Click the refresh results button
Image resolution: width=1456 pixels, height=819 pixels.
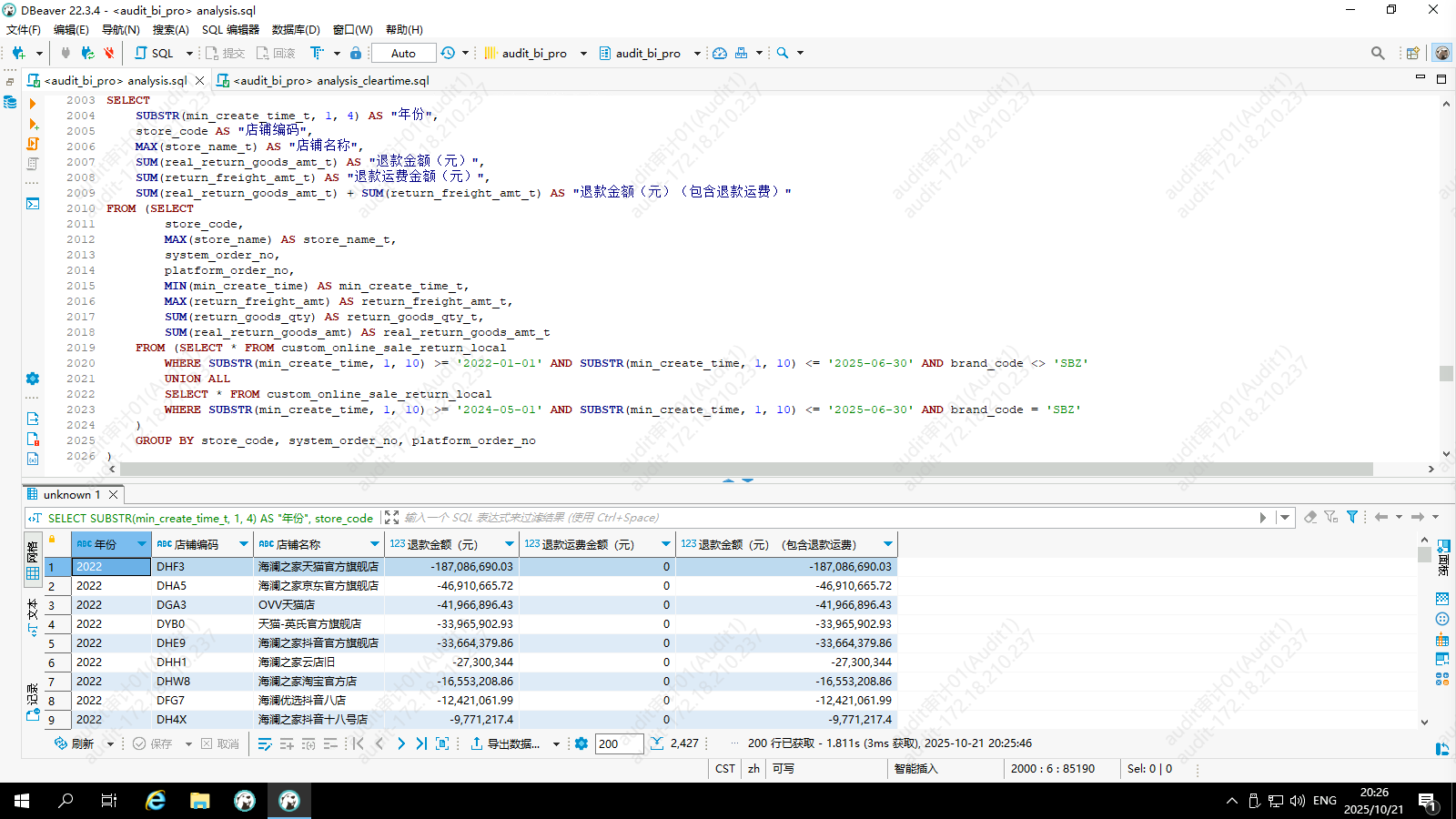pos(74,743)
